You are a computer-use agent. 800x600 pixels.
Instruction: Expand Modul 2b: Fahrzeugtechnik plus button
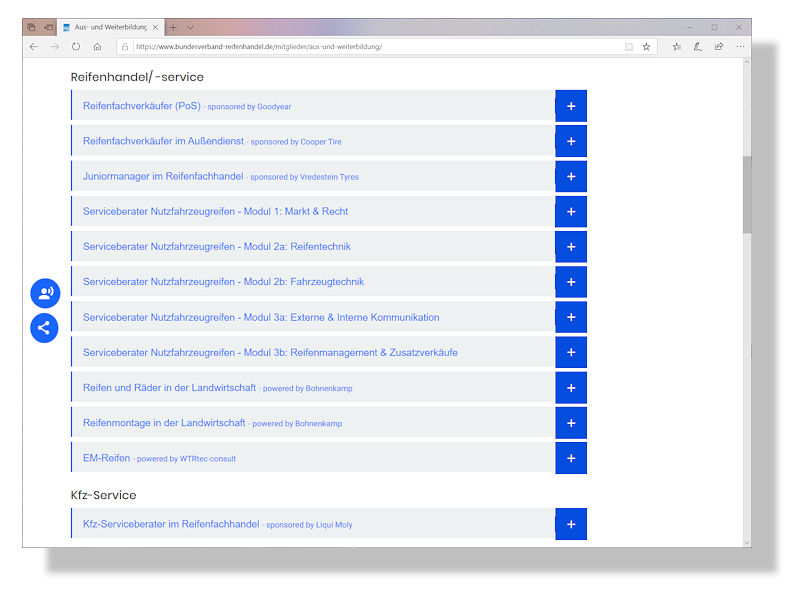[x=571, y=282]
